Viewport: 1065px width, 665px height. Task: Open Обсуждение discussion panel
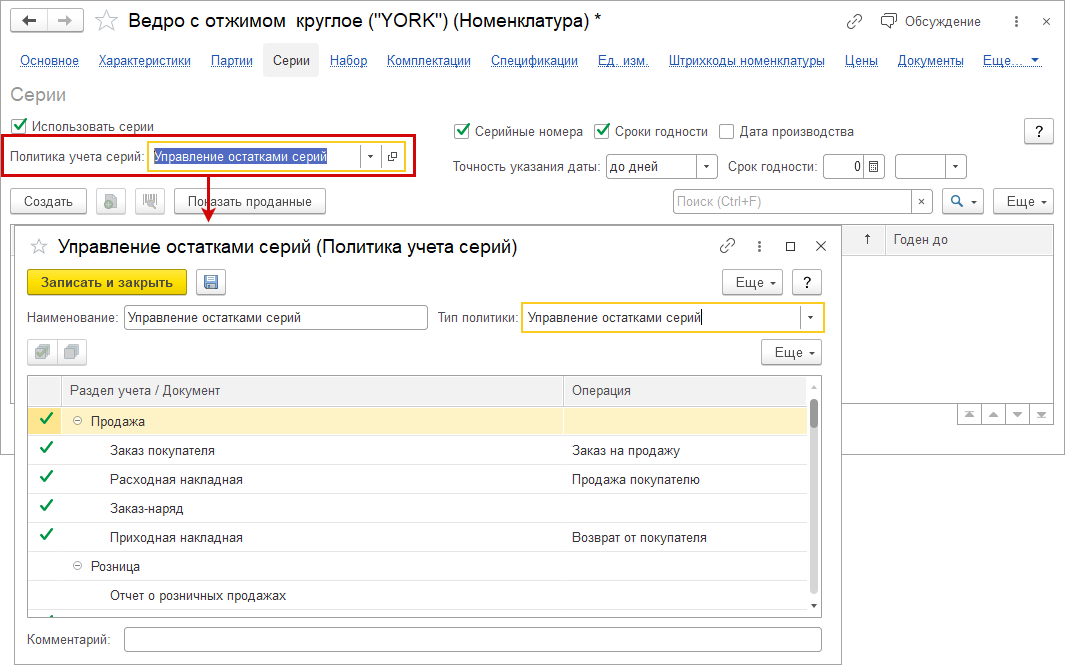click(931, 22)
